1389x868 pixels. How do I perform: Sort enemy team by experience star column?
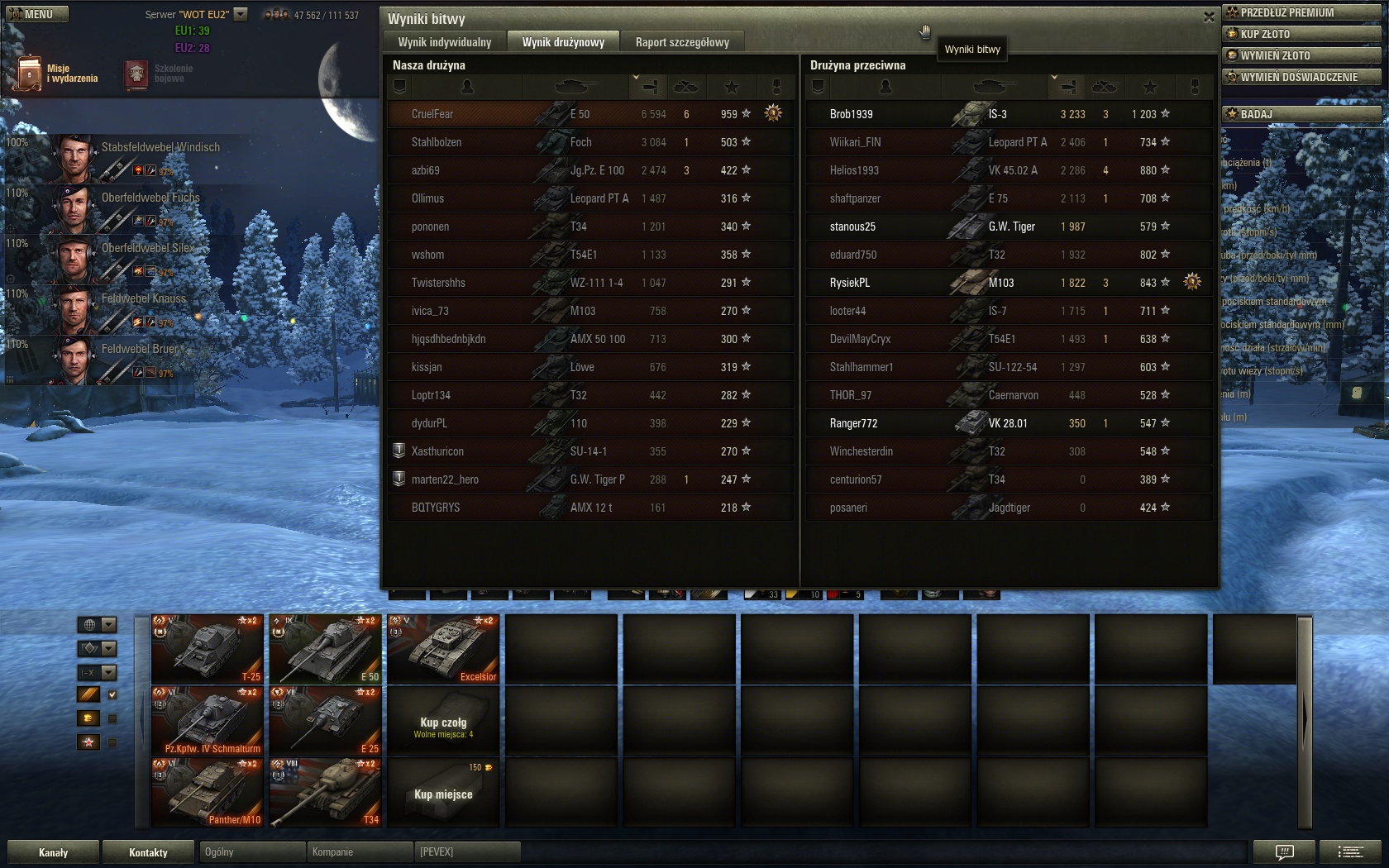1149,87
